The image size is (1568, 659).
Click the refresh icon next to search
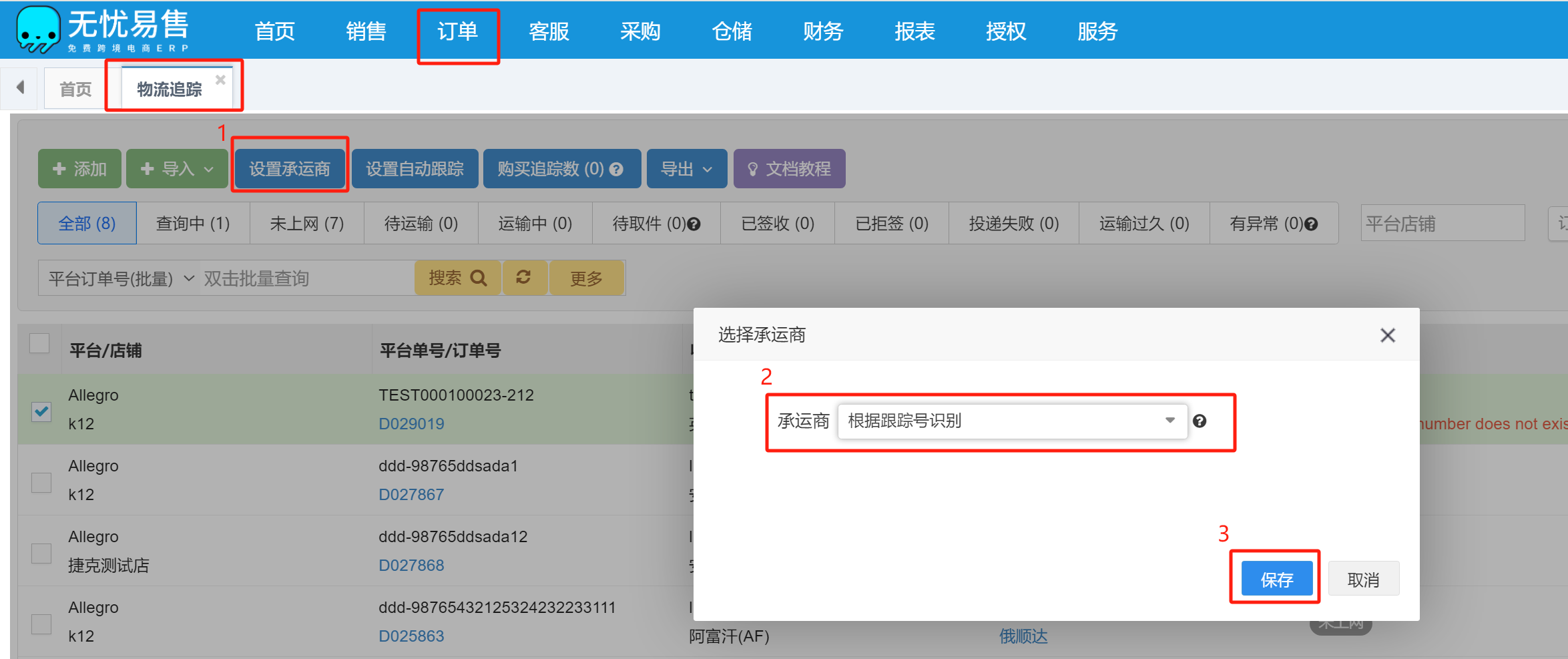(x=524, y=278)
